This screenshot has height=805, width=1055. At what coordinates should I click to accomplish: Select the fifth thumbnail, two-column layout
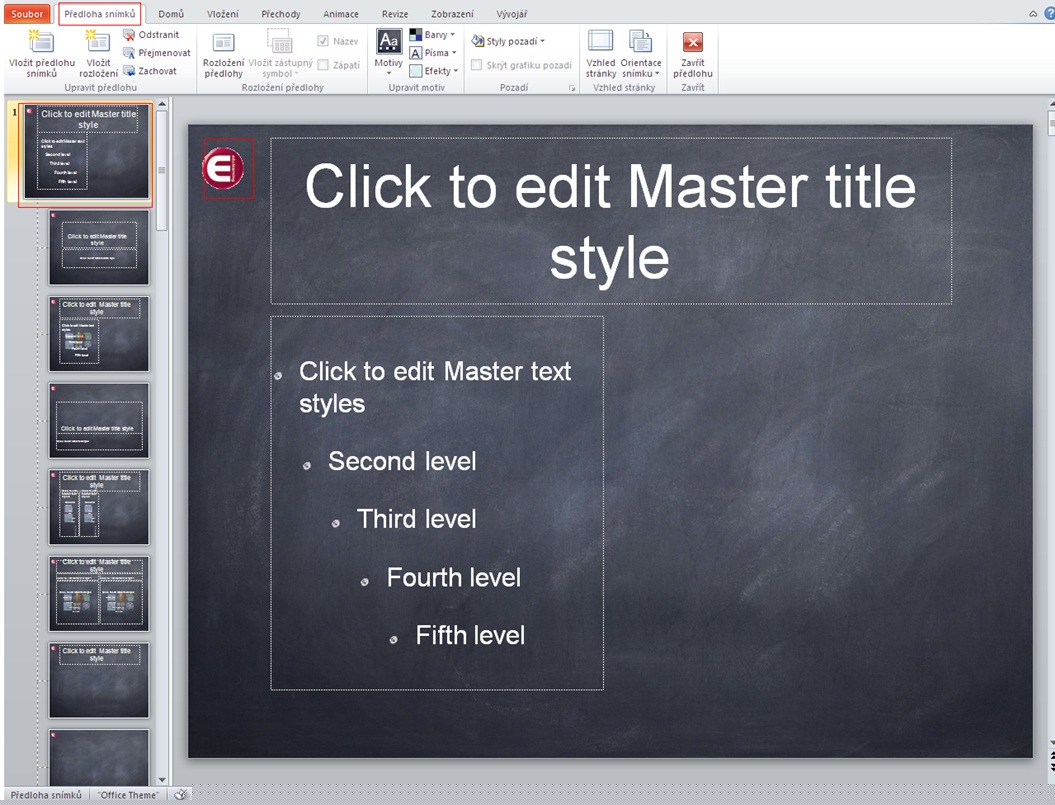point(99,507)
